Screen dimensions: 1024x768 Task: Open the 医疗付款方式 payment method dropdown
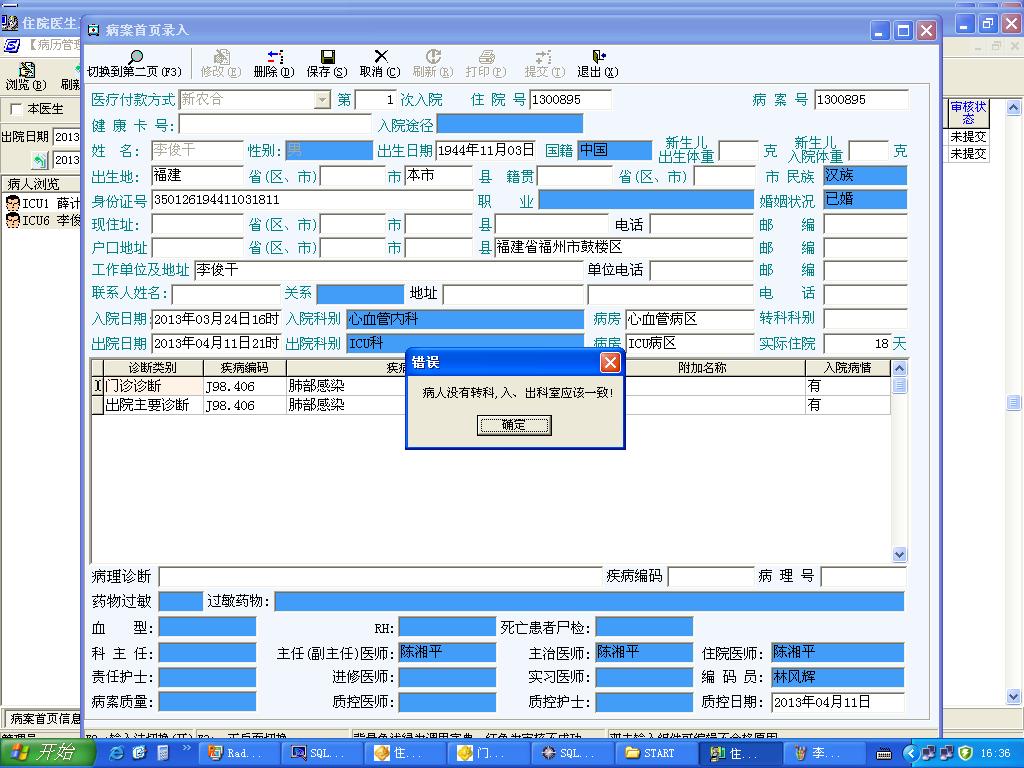point(322,100)
